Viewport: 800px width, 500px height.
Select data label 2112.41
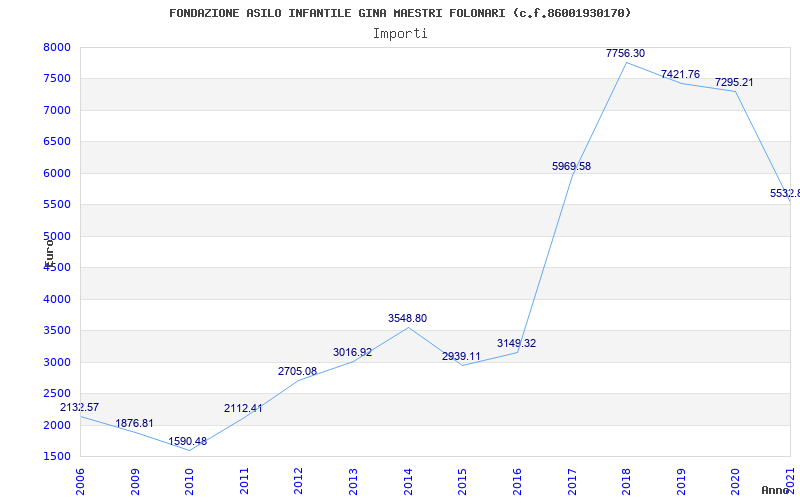click(x=243, y=408)
